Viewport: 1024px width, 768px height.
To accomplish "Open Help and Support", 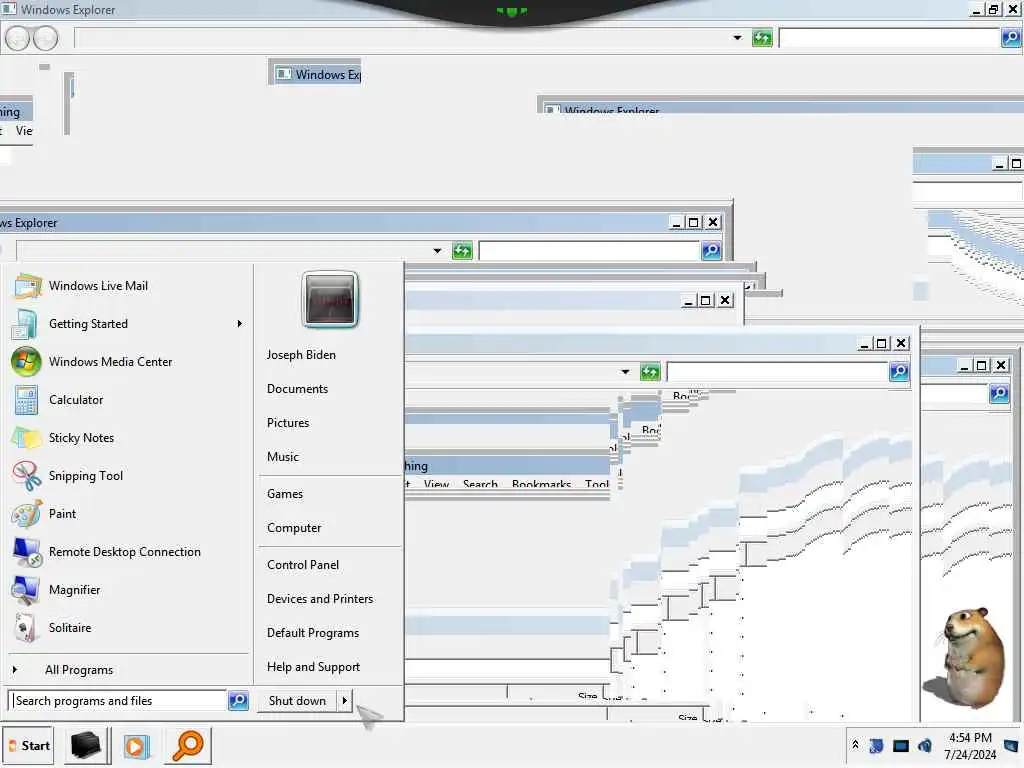I will tap(313, 667).
